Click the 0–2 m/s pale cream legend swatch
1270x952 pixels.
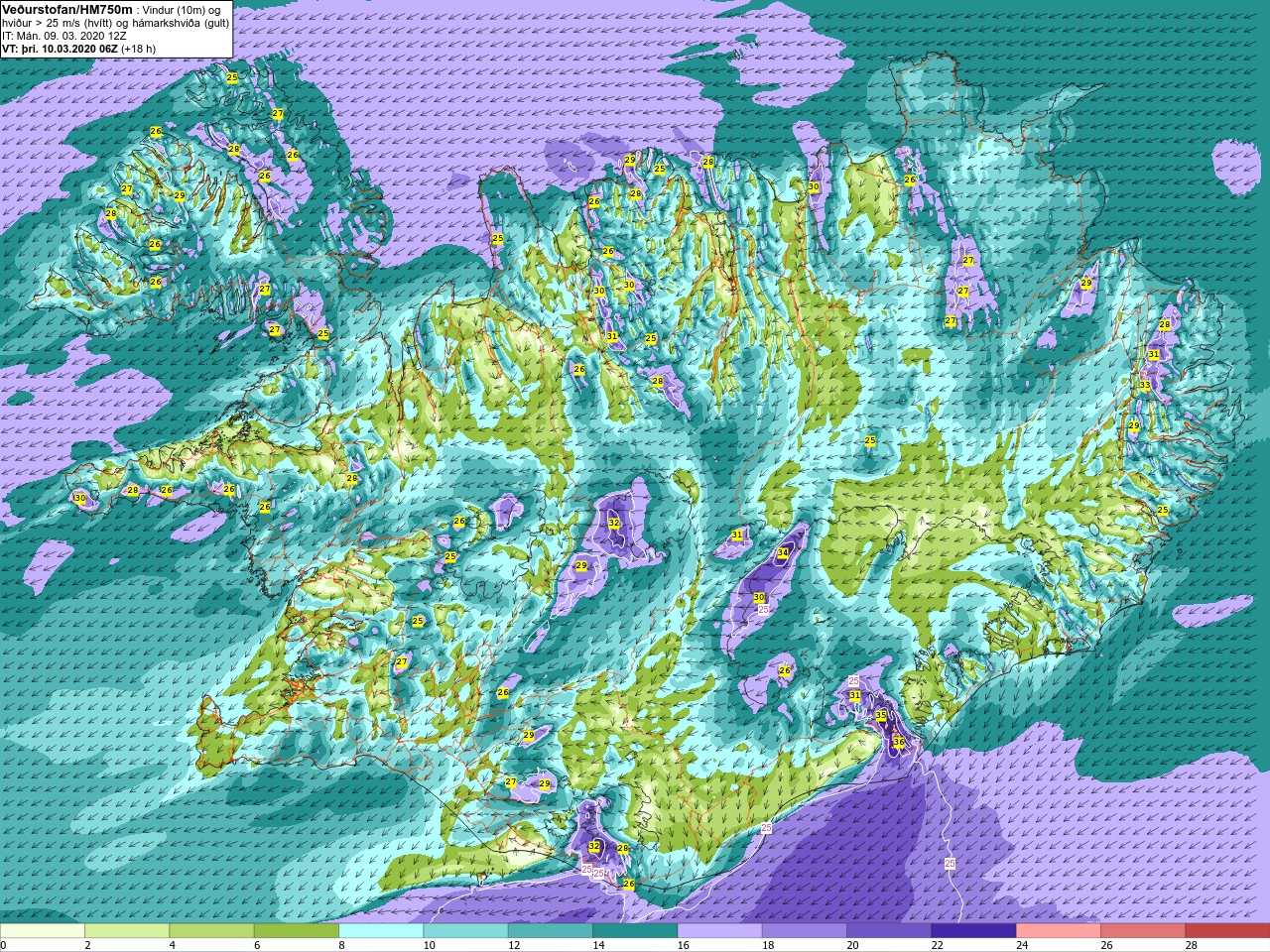click(43, 931)
